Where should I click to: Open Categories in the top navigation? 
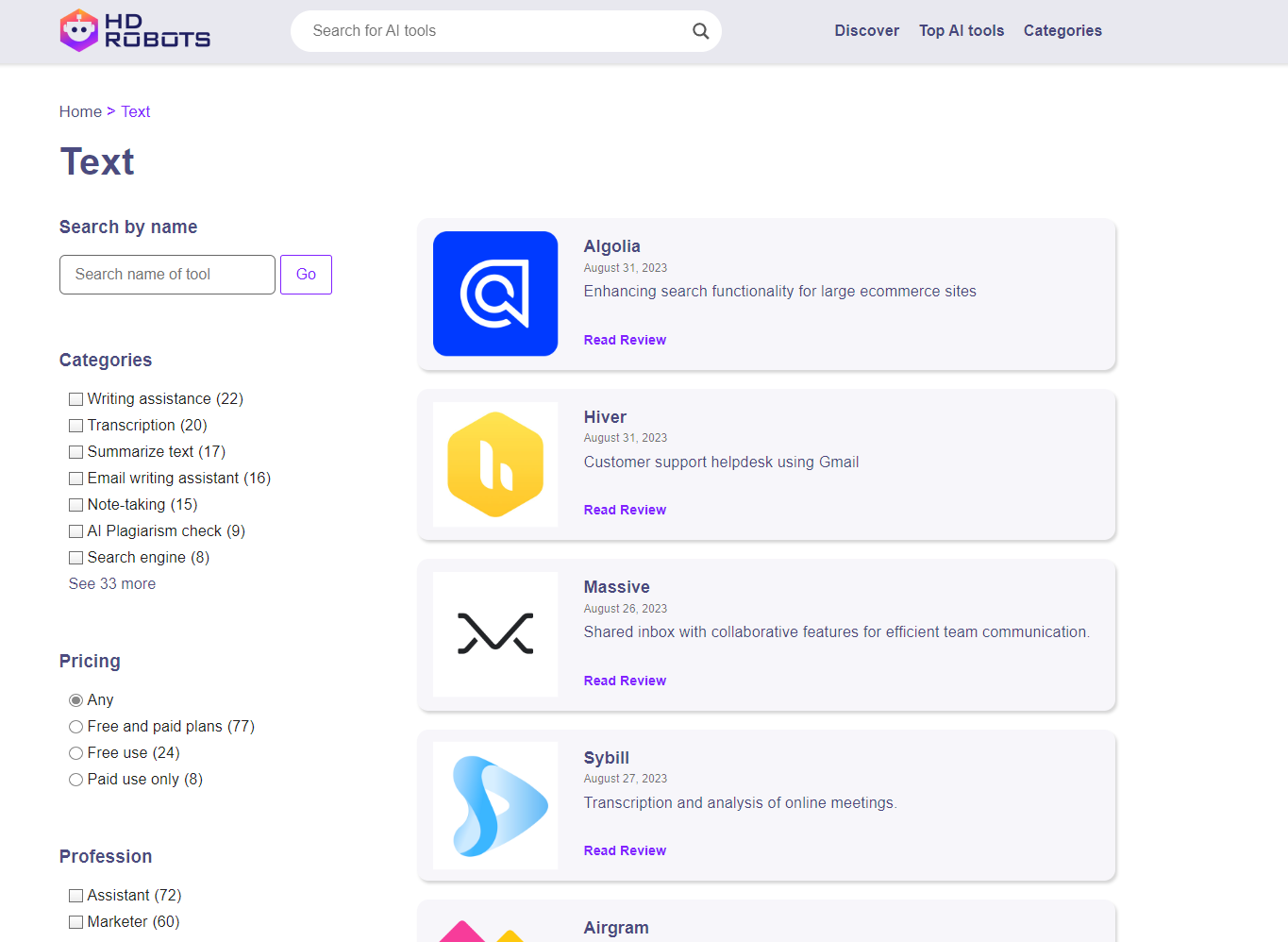1062,31
